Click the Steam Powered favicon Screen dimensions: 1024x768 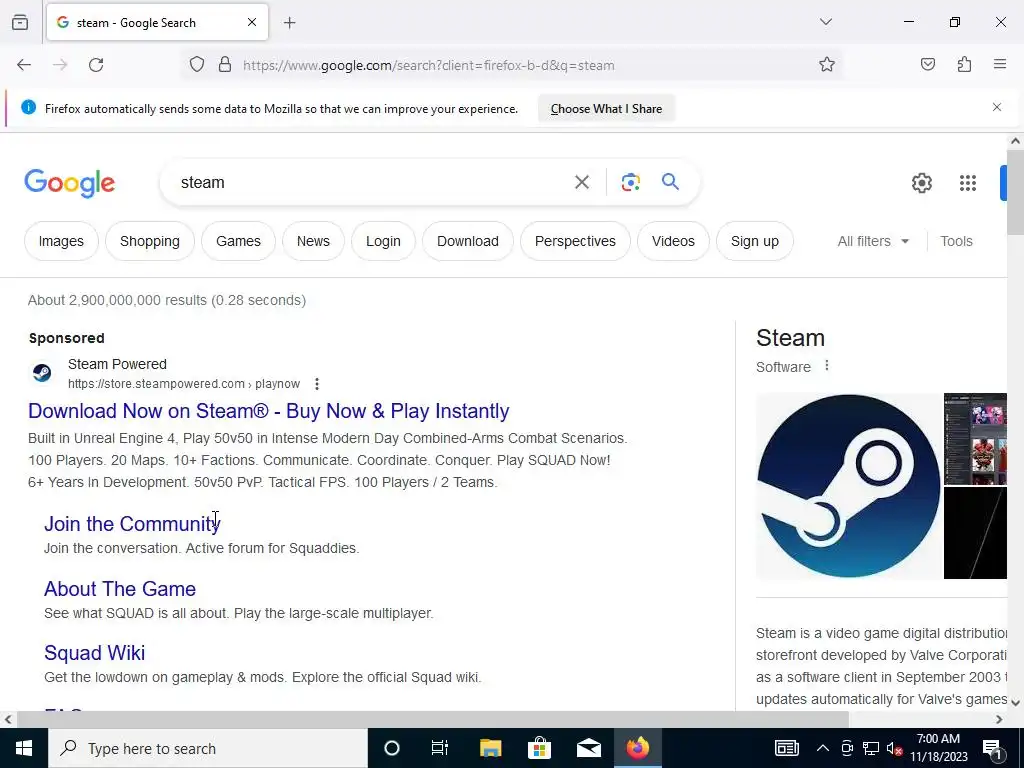pyautogui.click(x=42, y=373)
